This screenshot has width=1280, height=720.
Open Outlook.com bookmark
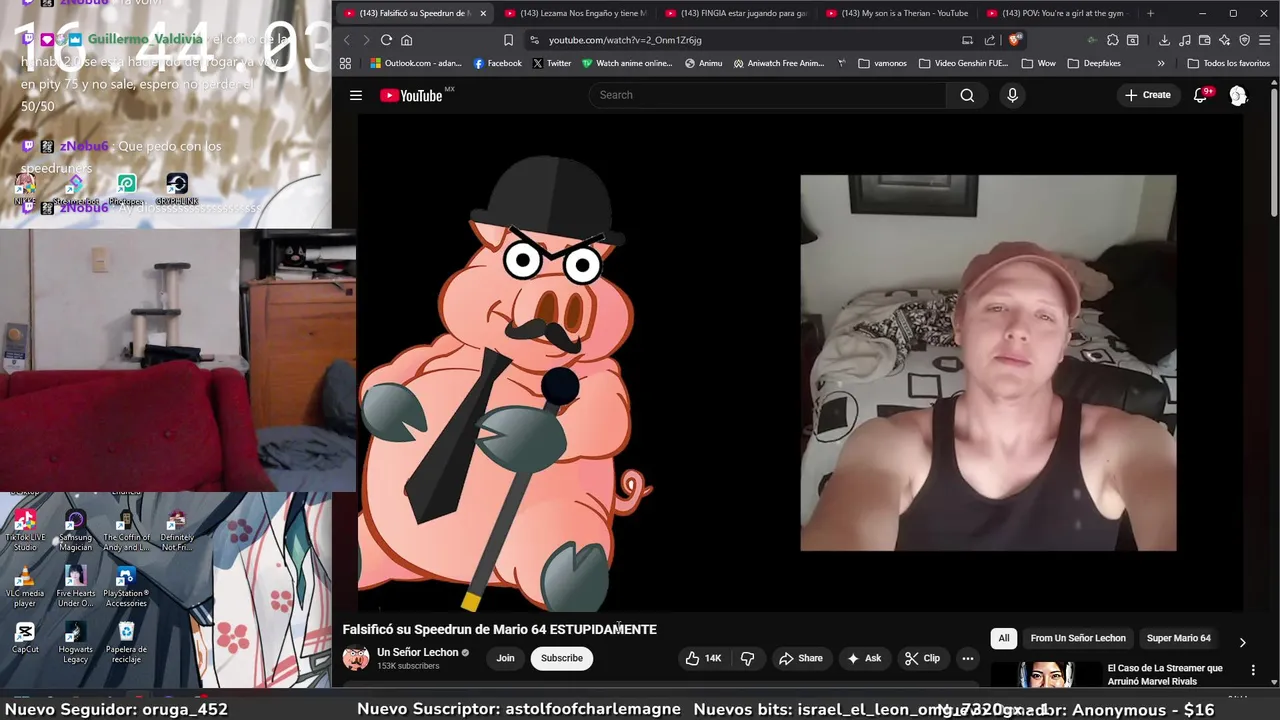pyautogui.click(x=415, y=63)
